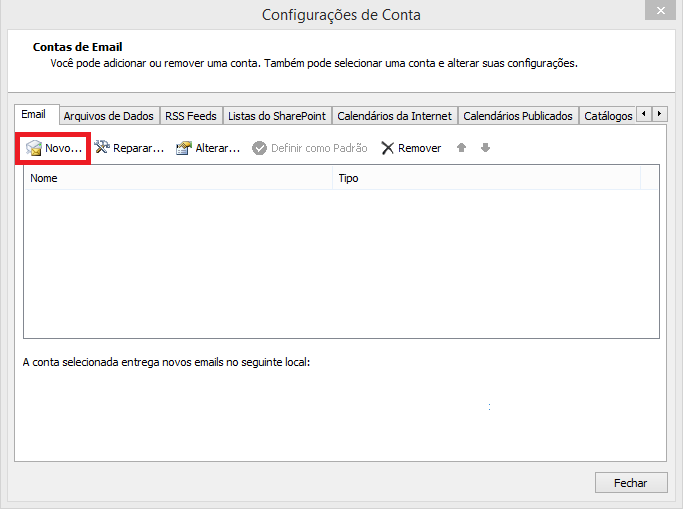Move account down with the down arrow
The image size is (683, 509).
pyautogui.click(x=485, y=148)
